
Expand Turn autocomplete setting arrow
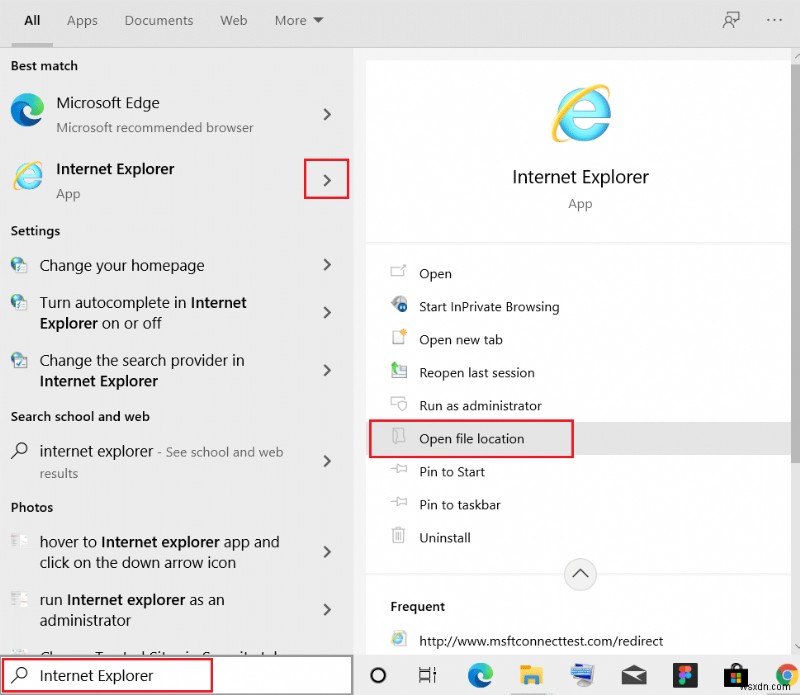point(328,312)
